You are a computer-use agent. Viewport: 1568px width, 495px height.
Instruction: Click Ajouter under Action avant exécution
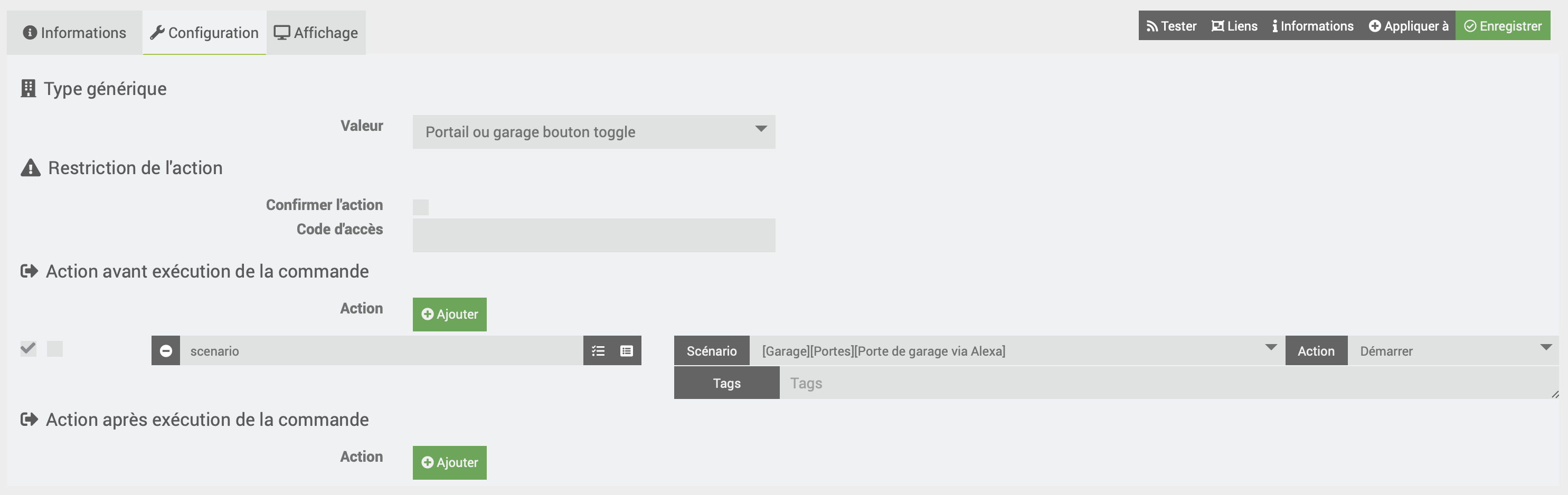point(449,315)
